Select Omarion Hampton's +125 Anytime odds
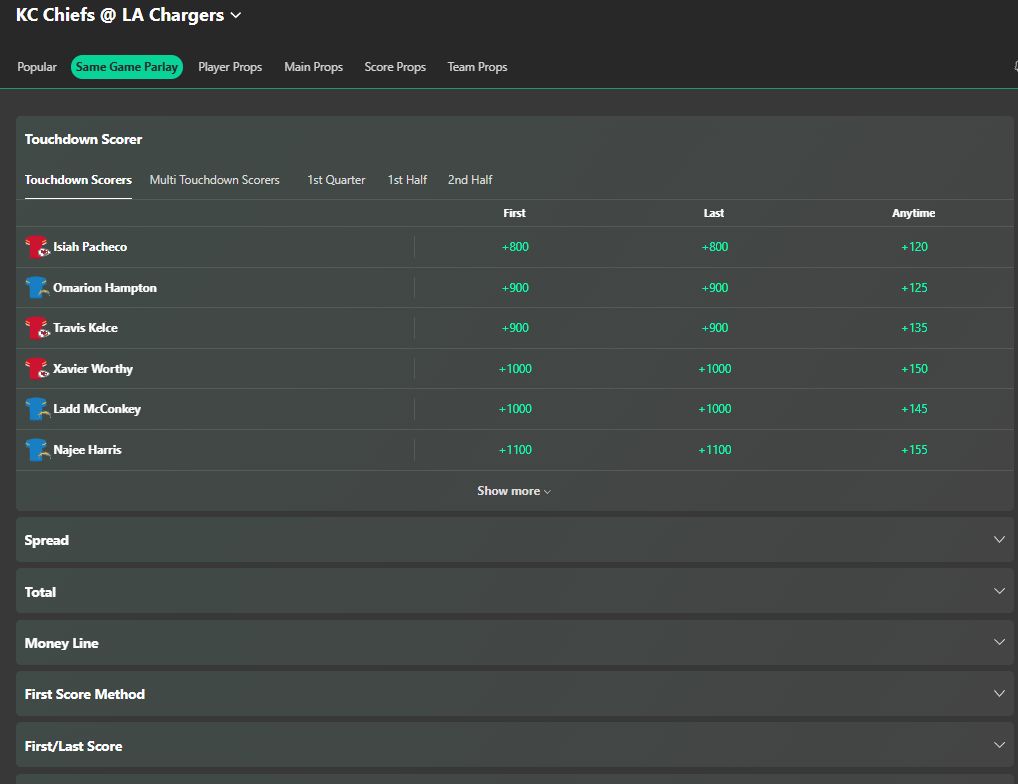The height and width of the screenshot is (784, 1018). [913, 287]
